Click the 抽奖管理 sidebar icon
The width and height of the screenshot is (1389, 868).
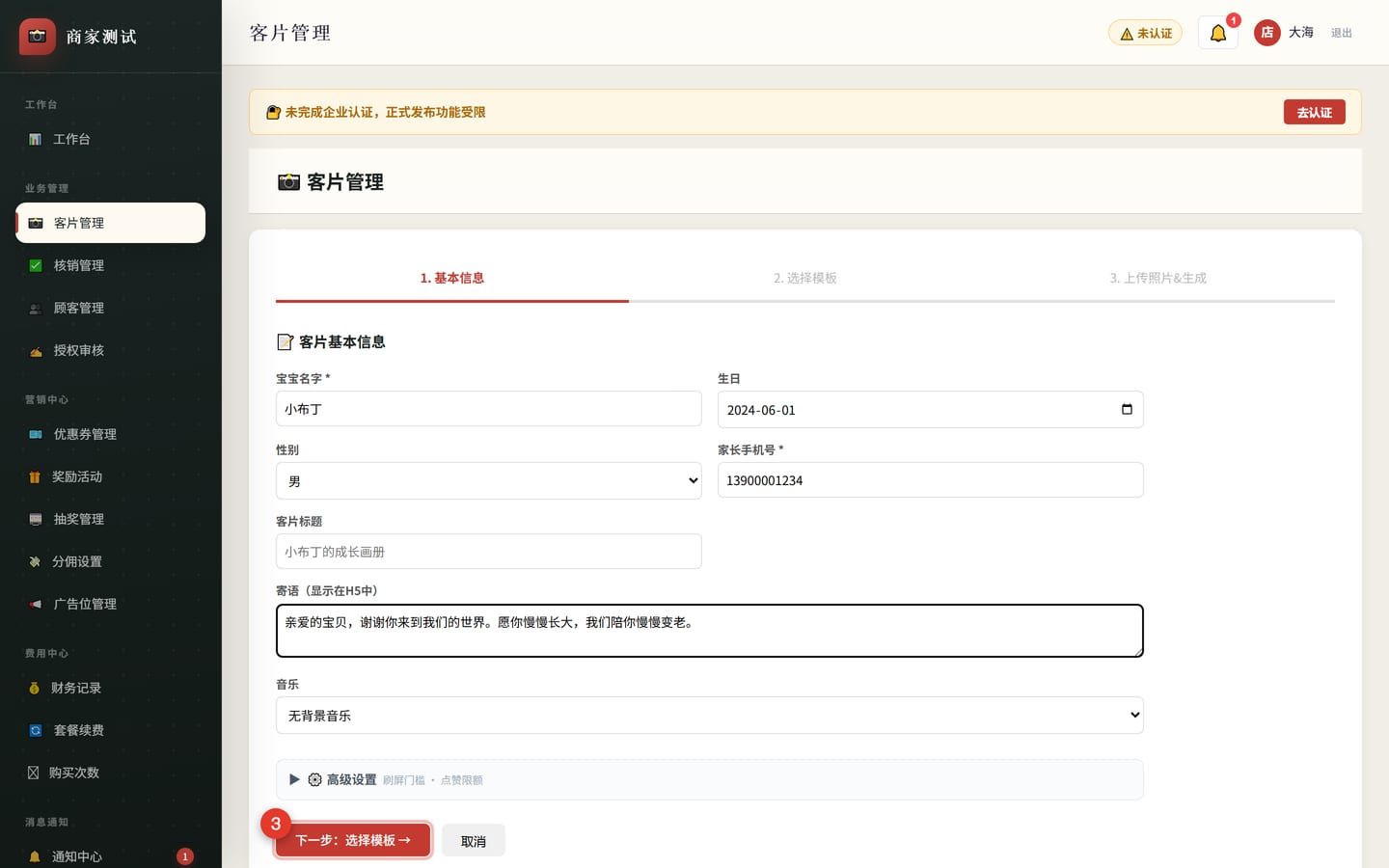click(x=36, y=520)
